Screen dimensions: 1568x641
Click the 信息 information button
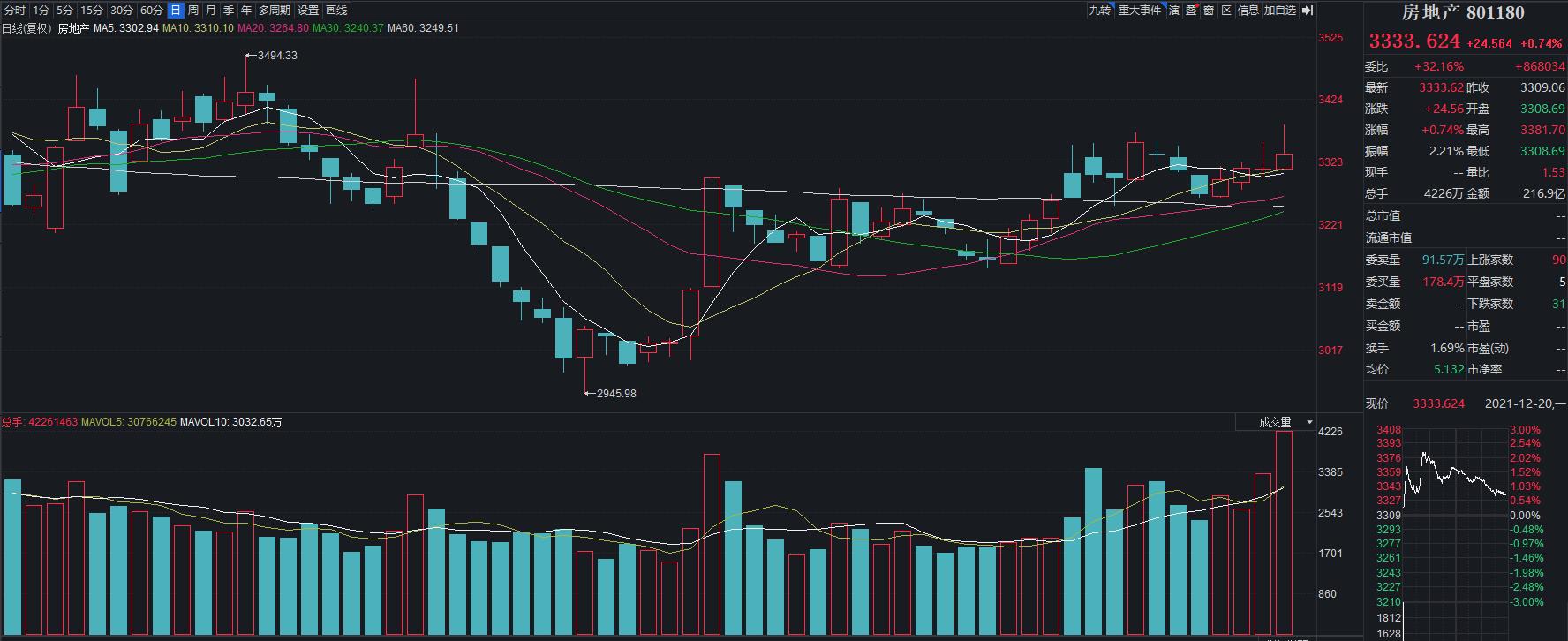point(1248,11)
